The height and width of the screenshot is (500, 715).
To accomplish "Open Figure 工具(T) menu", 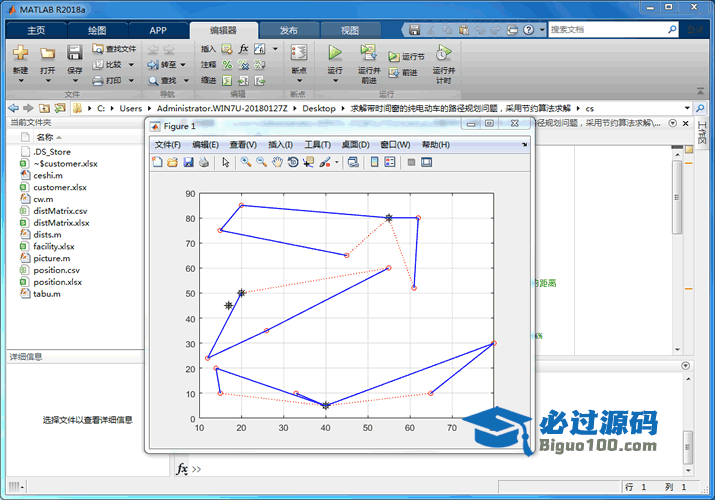I will [x=317, y=144].
